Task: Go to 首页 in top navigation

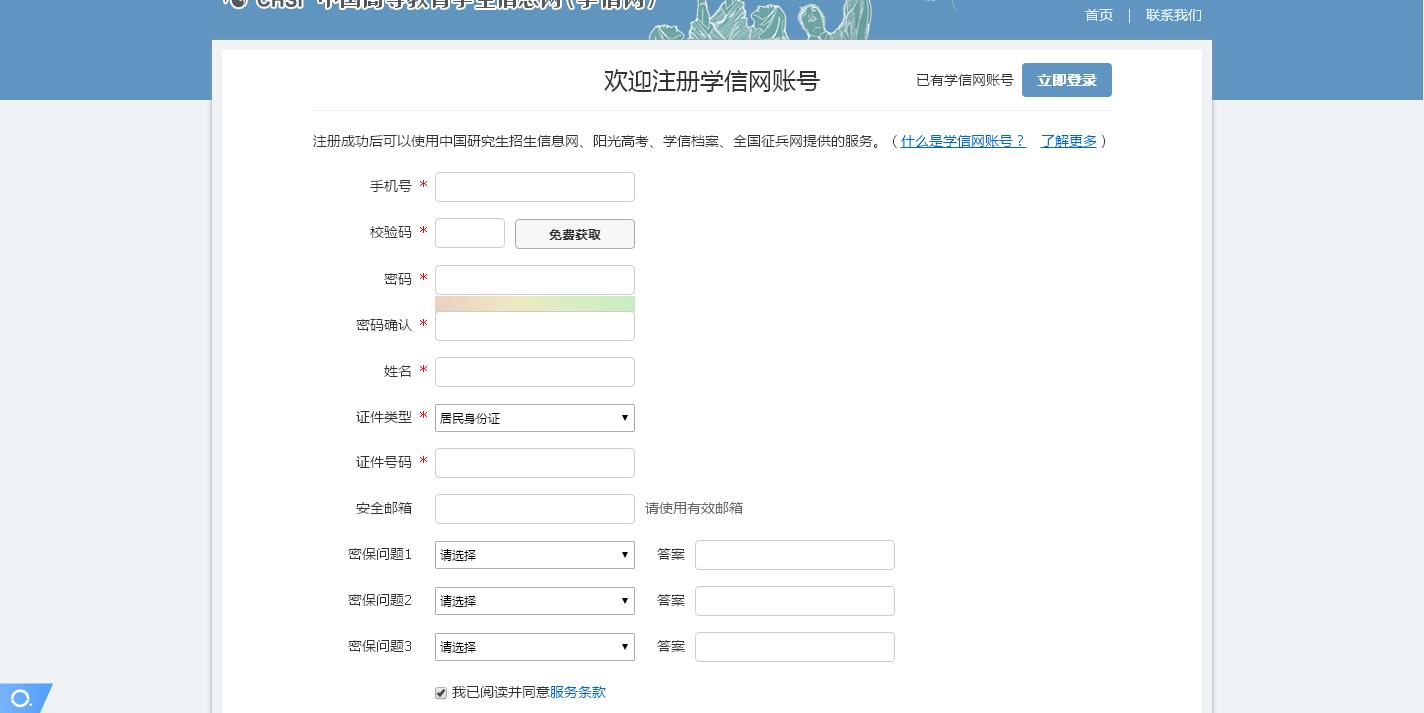Action: pyautogui.click(x=1098, y=15)
